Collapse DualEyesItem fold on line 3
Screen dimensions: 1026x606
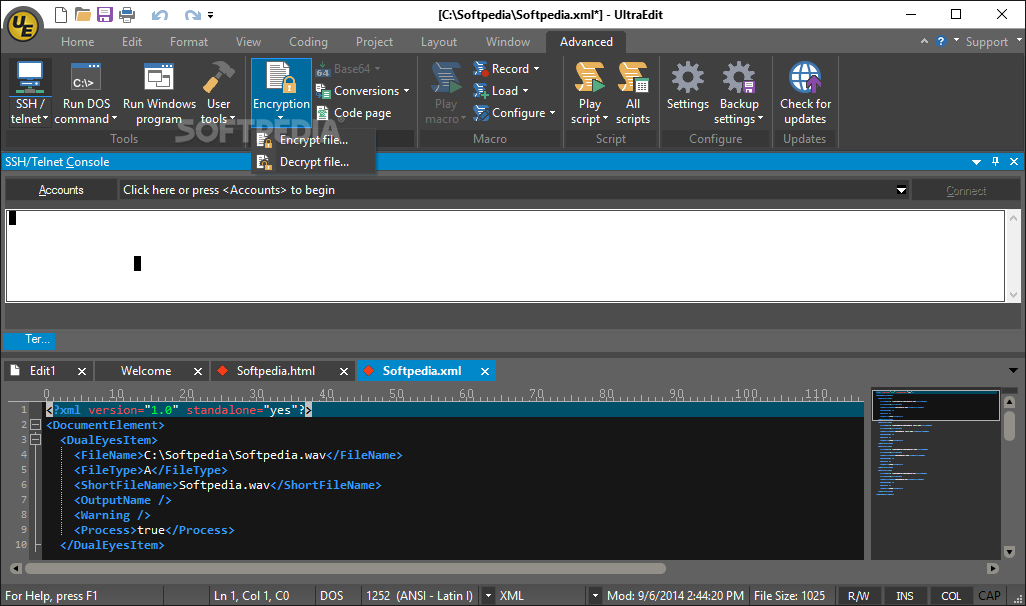point(35,440)
